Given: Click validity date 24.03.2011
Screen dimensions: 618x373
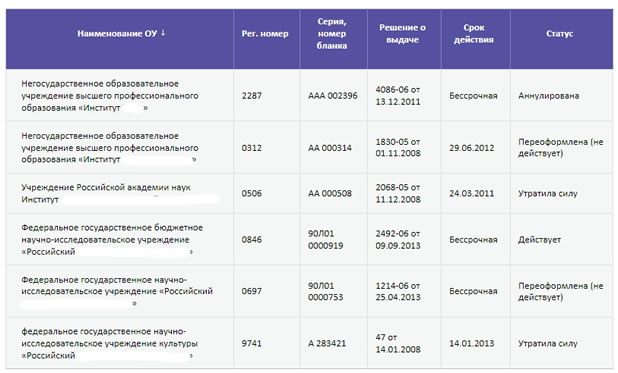Looking at the screenshot, I should pyautogui.click(x=472, y=193).
